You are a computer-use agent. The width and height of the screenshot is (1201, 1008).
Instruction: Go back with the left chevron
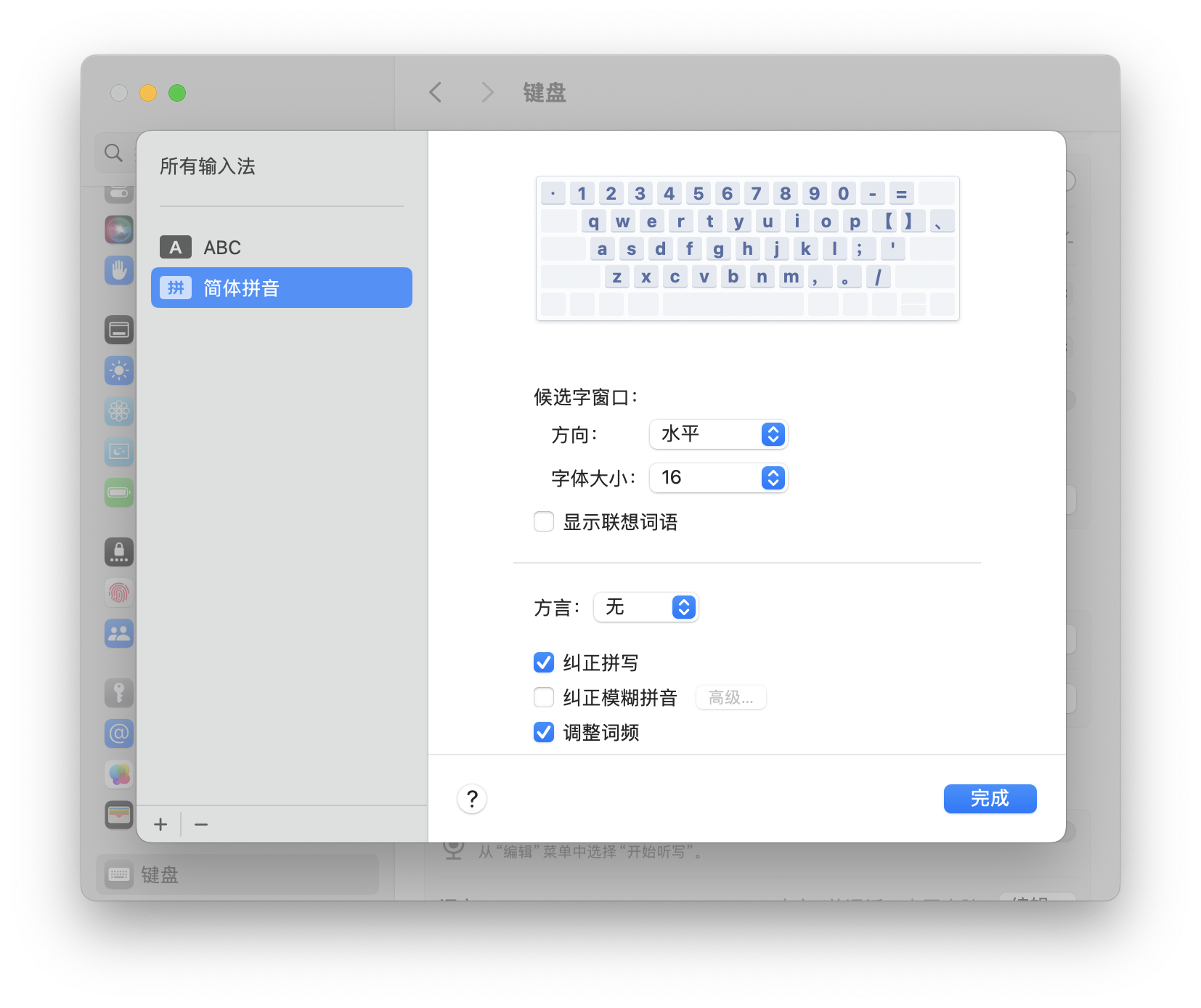point(436,92)
